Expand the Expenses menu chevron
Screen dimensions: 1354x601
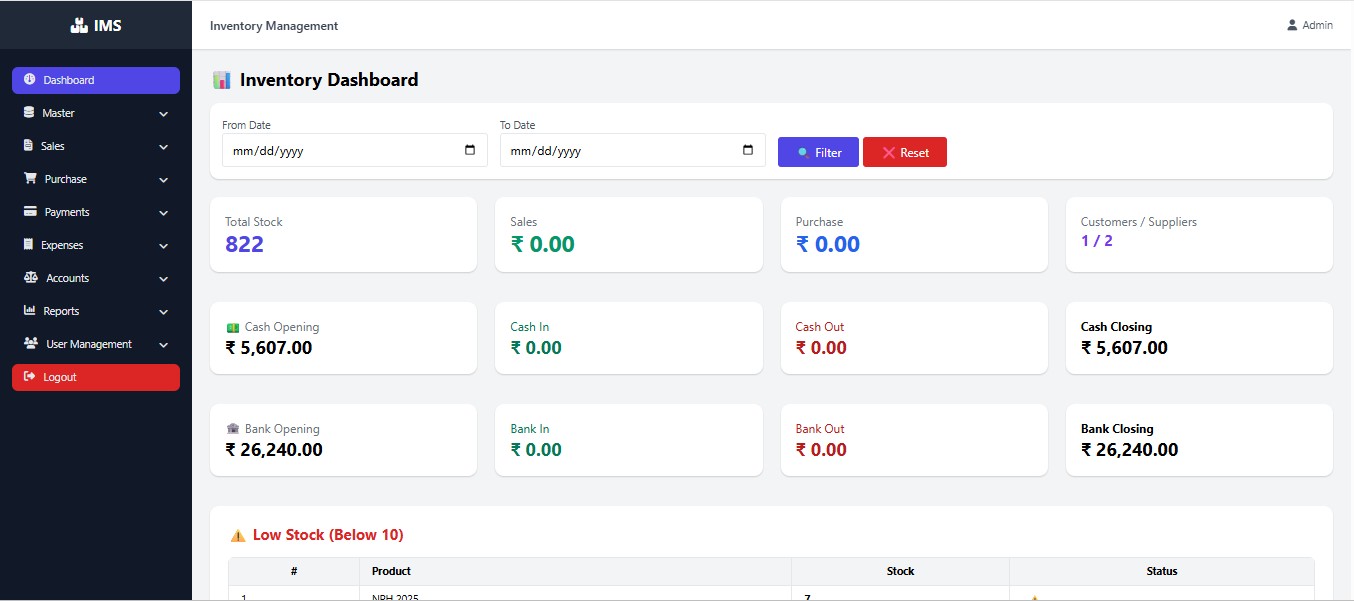(x=163, y=246)
